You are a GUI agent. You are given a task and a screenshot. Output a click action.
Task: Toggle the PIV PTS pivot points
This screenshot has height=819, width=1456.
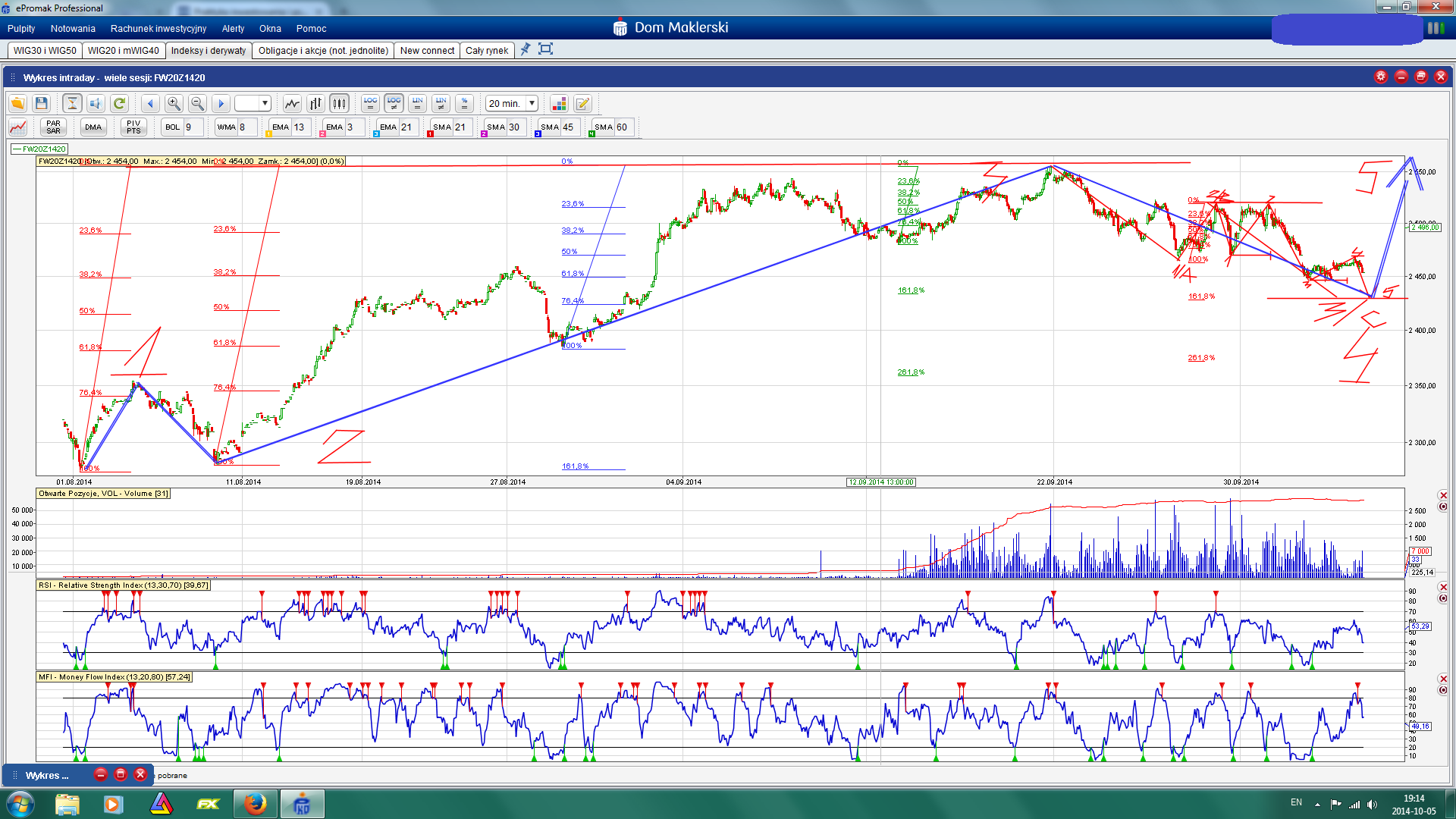coord(133,127)
